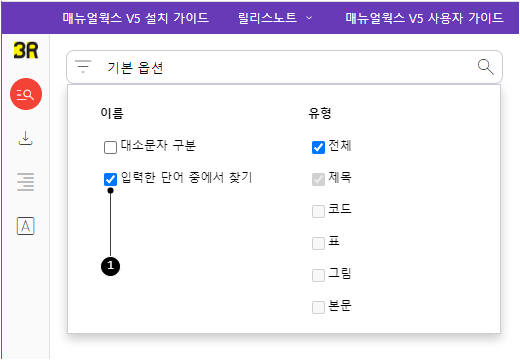Click the magnifying glass search icon
520x360 pixels.
coord(486,67)
